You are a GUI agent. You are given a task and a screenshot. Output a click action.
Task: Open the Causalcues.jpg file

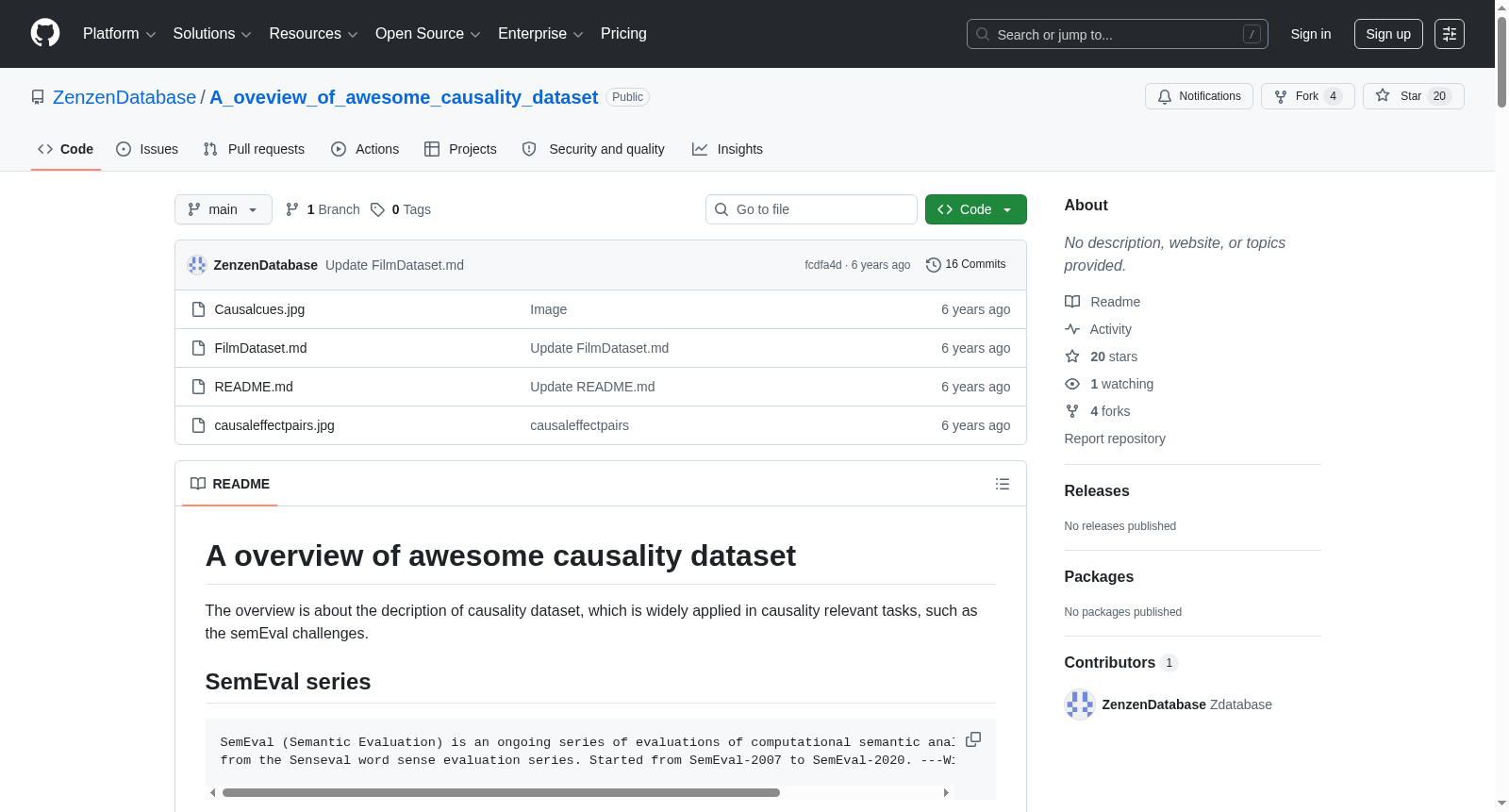pyautogui.click(x=259, y=309)
